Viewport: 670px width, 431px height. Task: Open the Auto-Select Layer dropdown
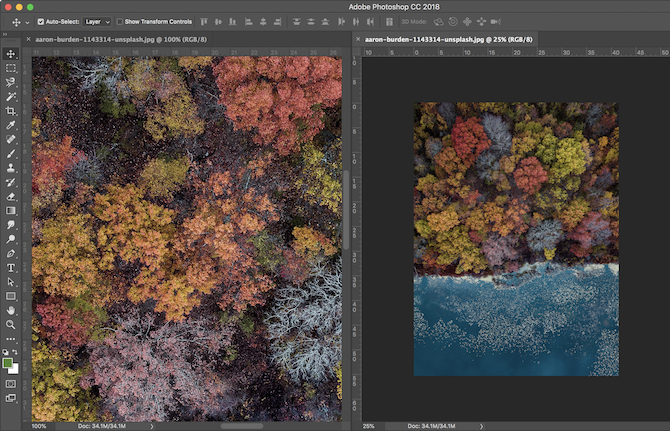(98, 21)
